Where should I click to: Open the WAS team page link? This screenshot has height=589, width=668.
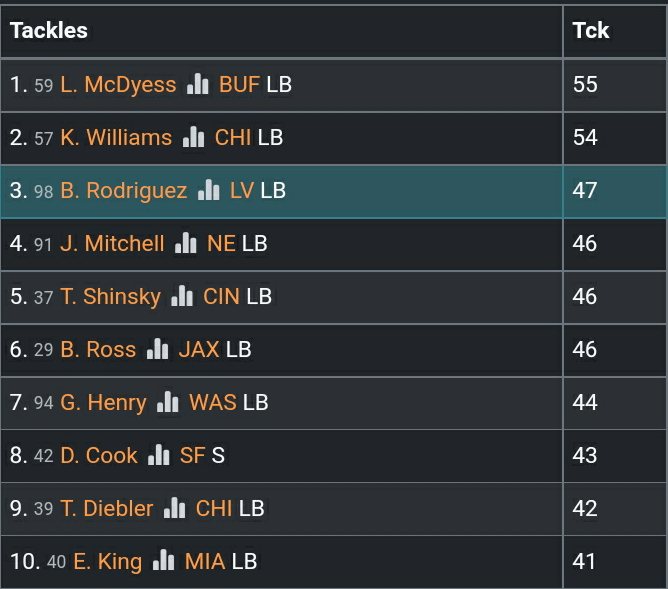pyautogui.click(x=213, y=402)
